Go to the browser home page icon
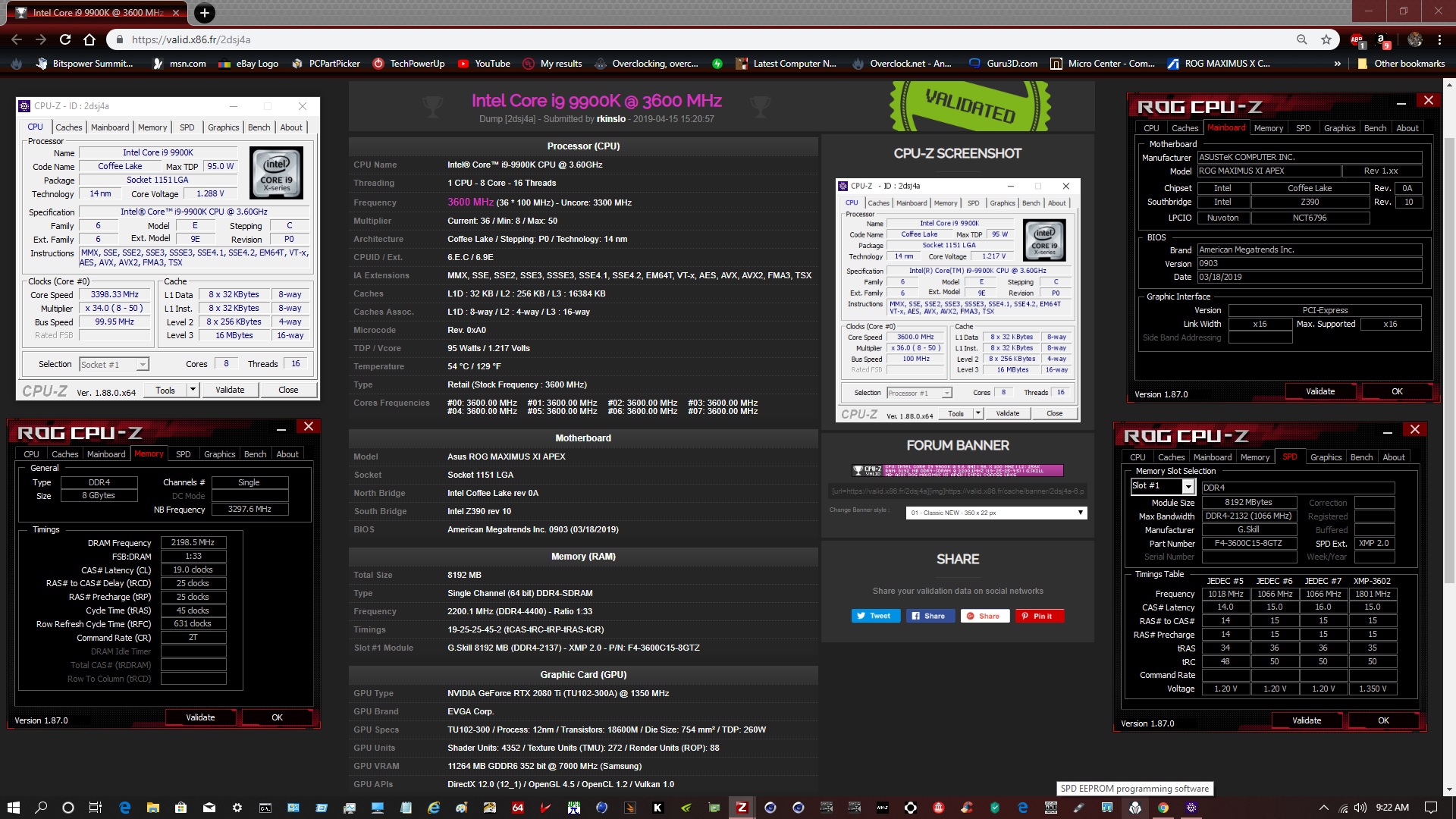Image resolution: width=1456 pixels, height=819 pixels. (x=89, y=39)
